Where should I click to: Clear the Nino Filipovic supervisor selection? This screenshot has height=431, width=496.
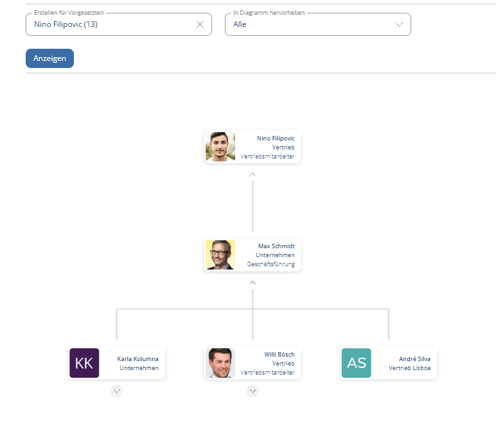[200, 24]
